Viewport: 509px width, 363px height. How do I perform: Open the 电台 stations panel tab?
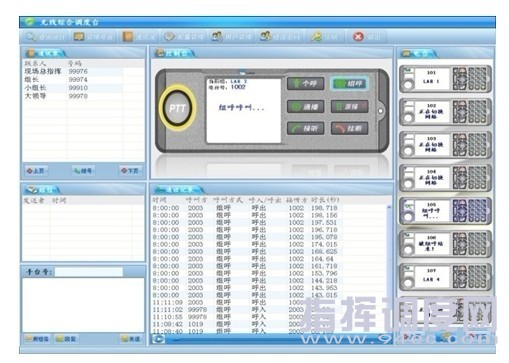tap(419, 53)
